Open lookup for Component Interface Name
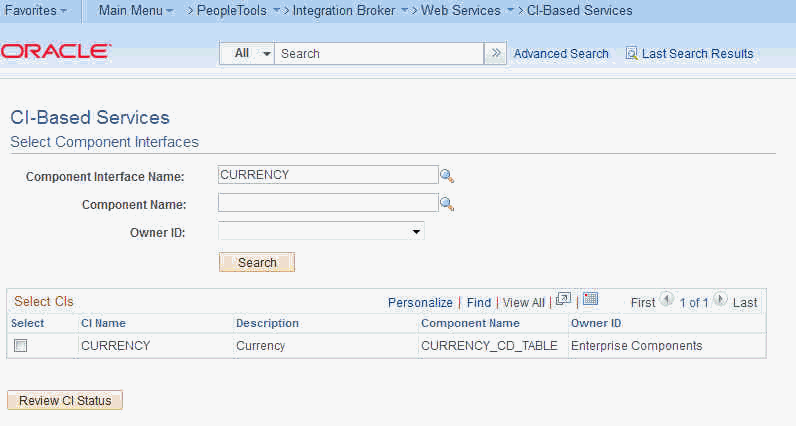The image size is (796, 426). 447,176
